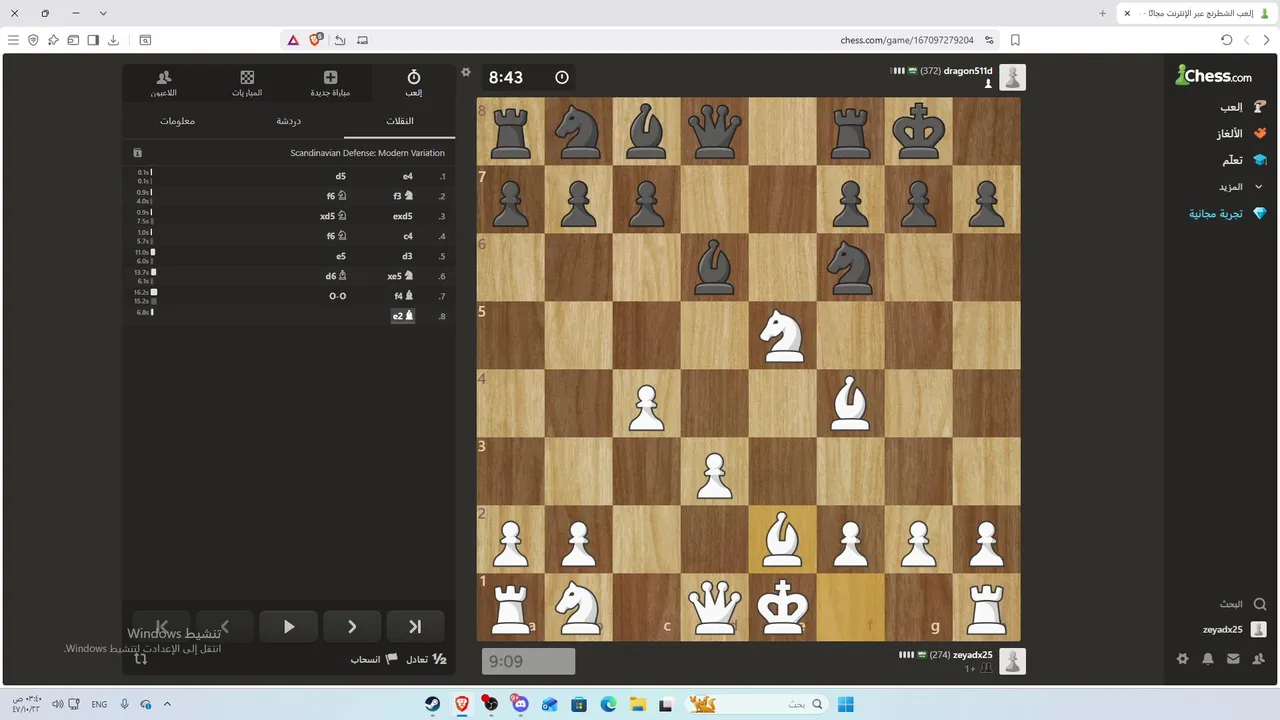
Task: Select move c4 in move list
Action: click(x=408, y=236)
